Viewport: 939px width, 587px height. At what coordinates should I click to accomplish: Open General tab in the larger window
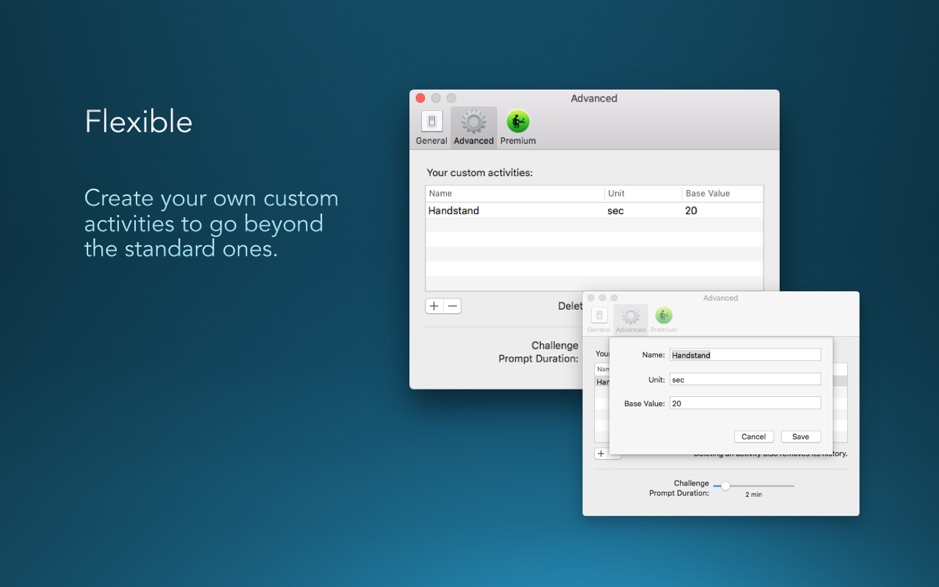tap(431, 127)
